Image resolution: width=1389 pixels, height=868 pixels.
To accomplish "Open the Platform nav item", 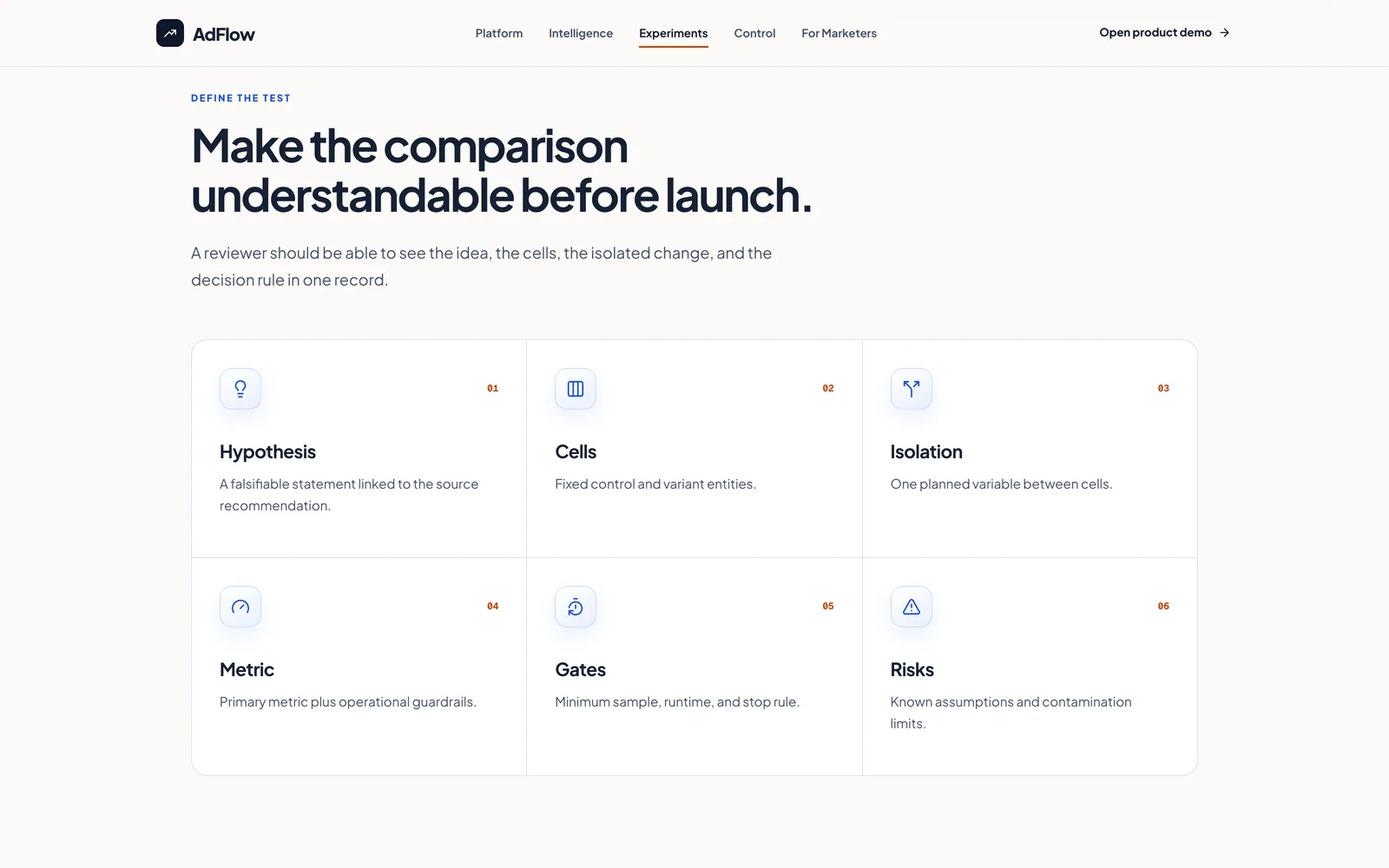I will (x=499, y=33).
